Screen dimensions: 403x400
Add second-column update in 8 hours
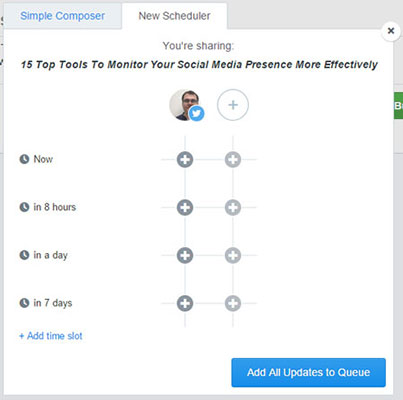[233, 207]
